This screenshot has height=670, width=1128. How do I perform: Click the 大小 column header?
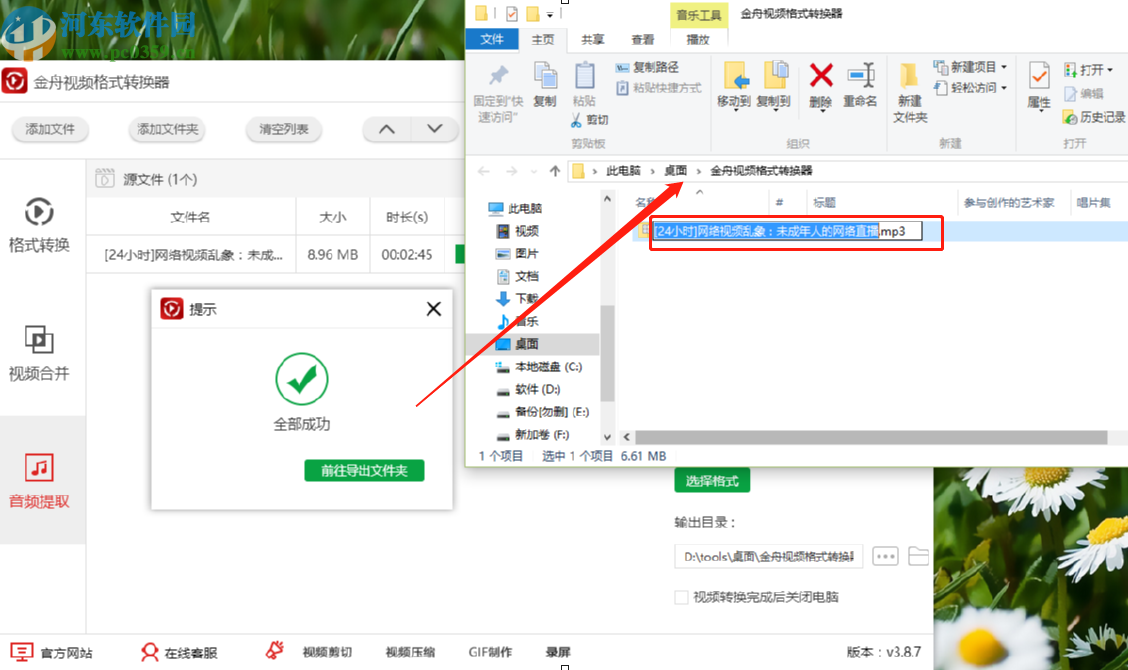[333, 217]
